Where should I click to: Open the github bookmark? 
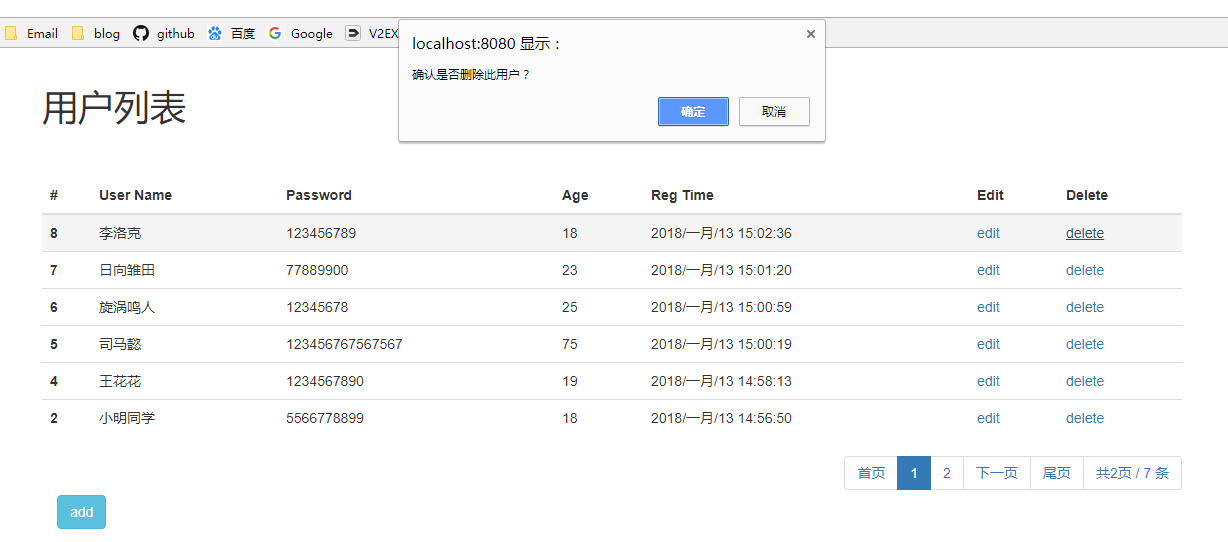(x=164, y=33)
